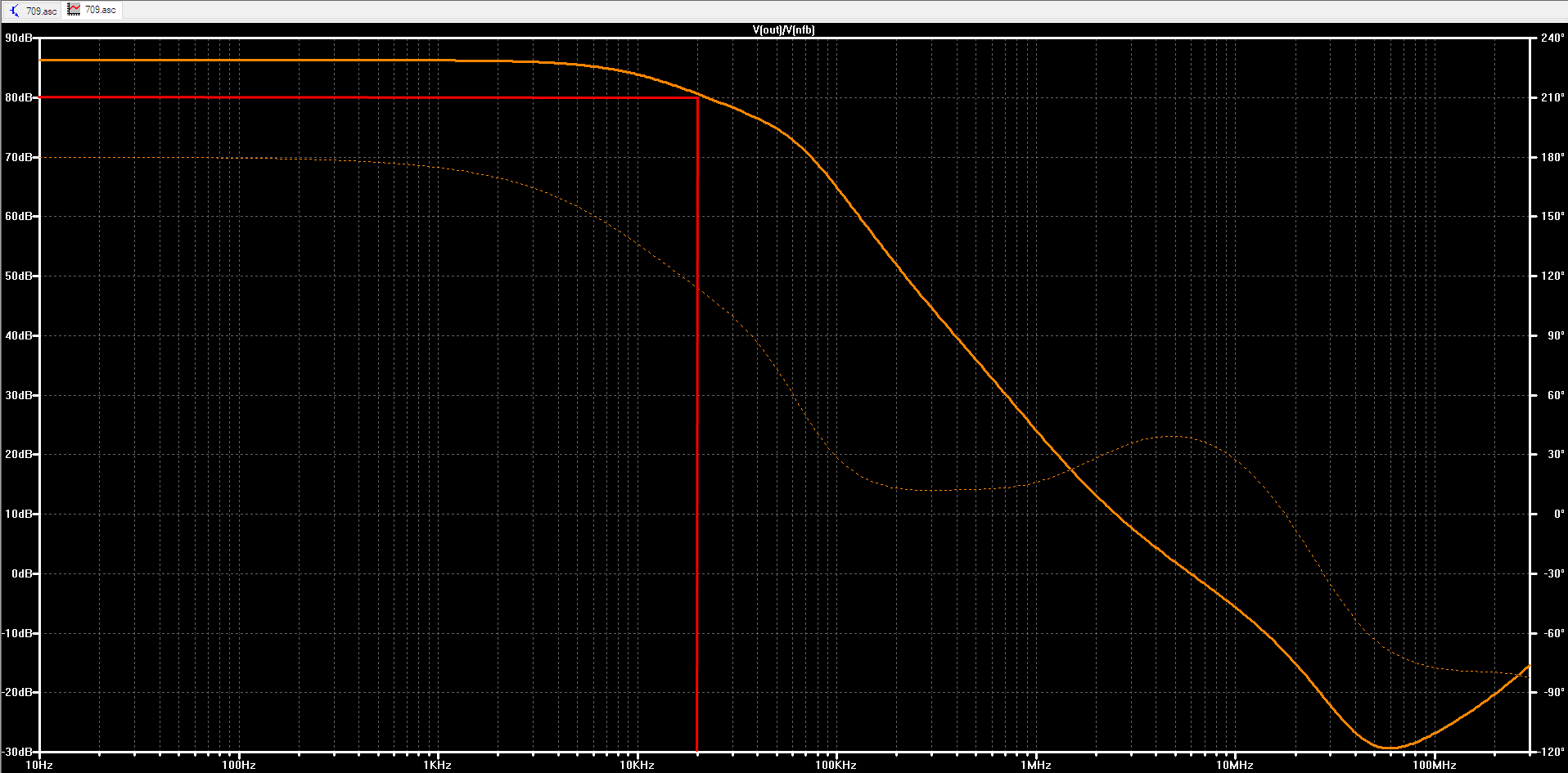Click the V(out)/V(nfb) trace label
The width and height of the screenshot is (1568, 773).
coord(783,30)
